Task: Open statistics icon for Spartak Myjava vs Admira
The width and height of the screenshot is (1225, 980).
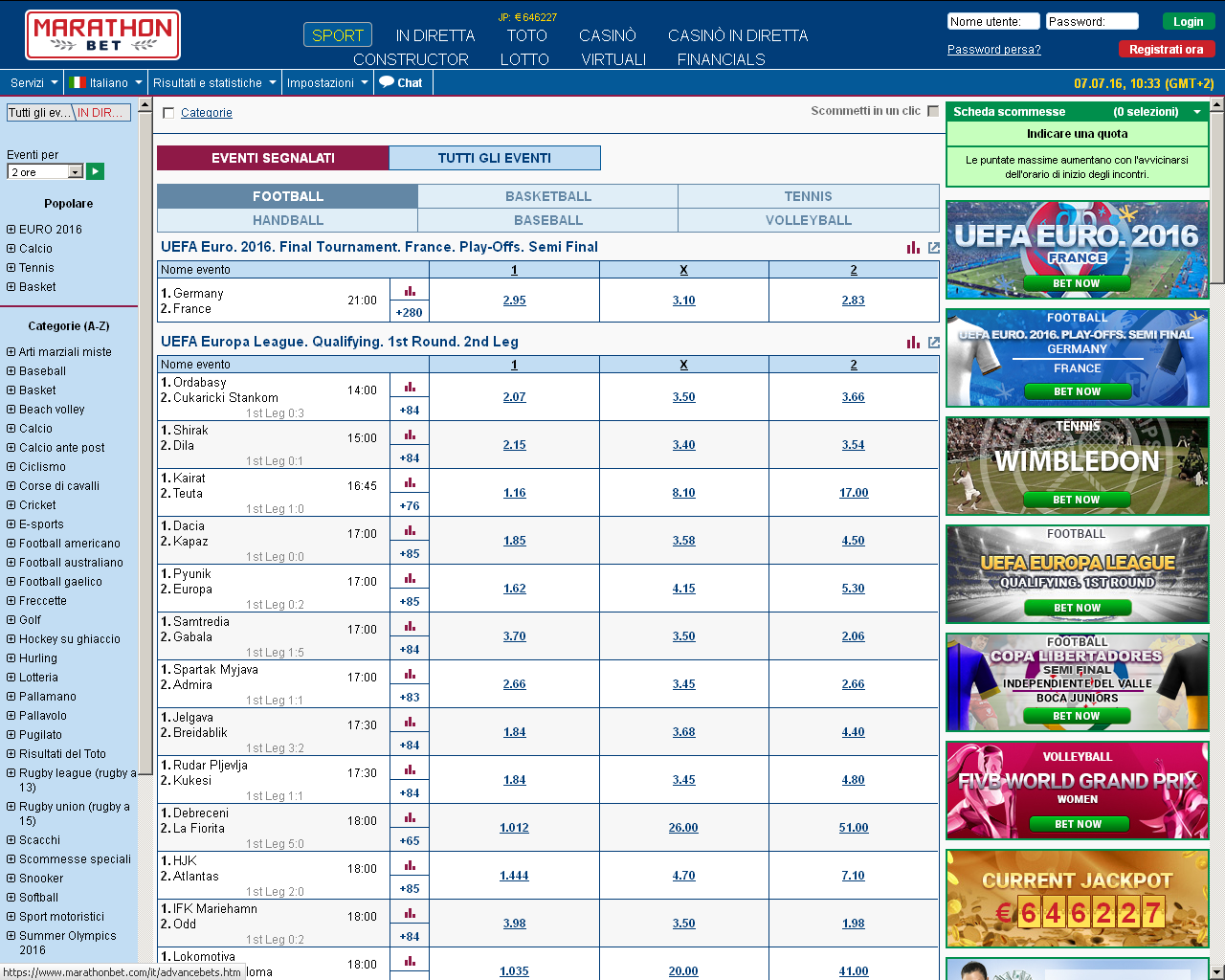Action: tap(410, 674)
